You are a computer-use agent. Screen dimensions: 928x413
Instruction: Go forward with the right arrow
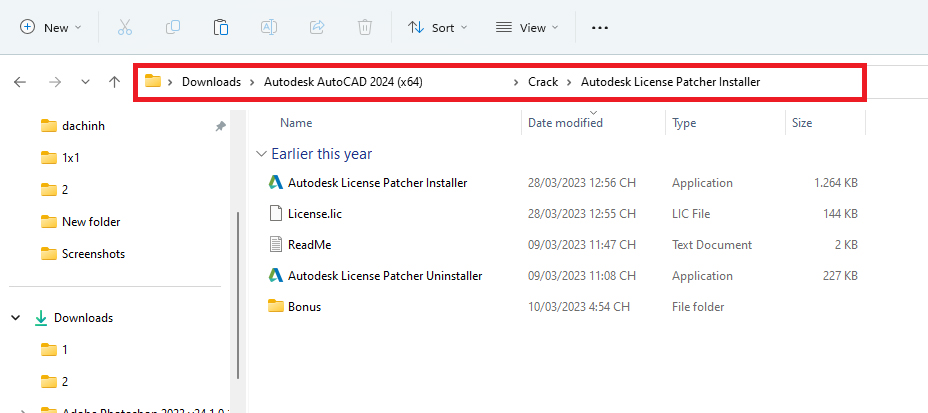pyautogui.click(x=55, y=82)
